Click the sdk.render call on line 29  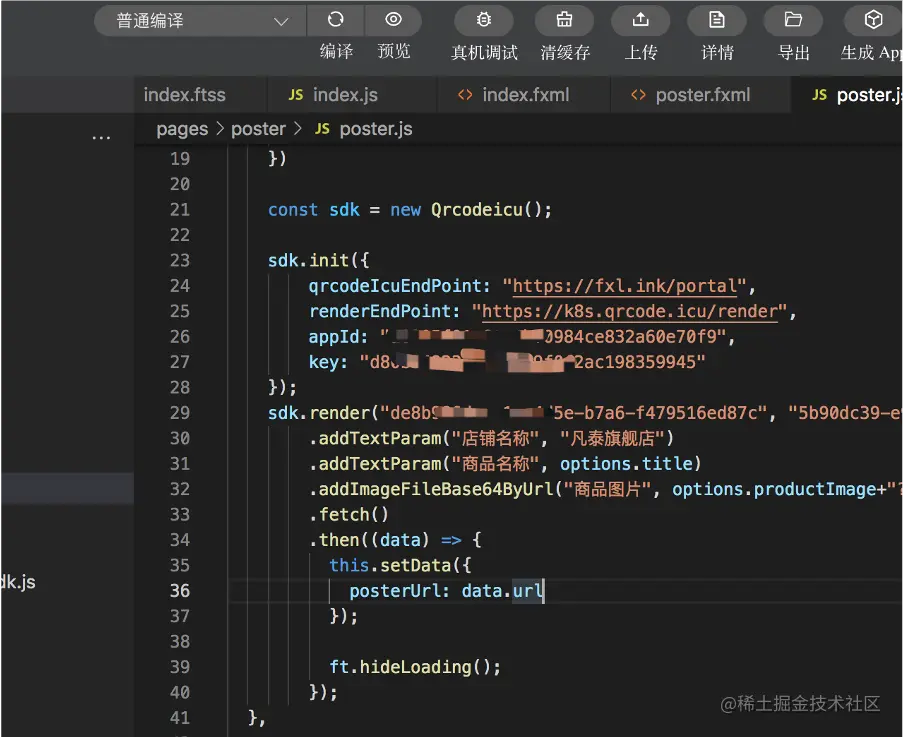pyautogui.click(x=321, y=413)
